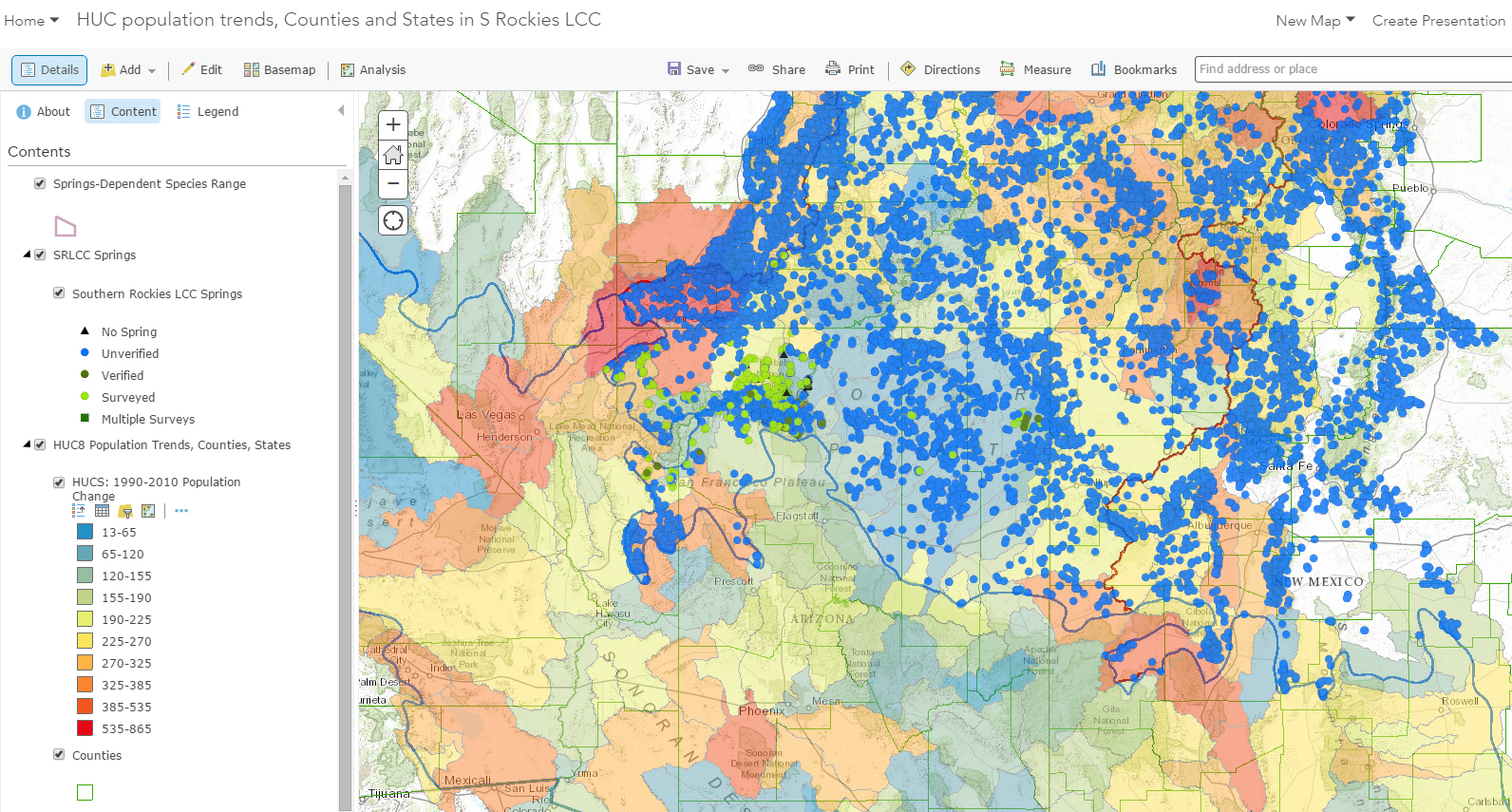Click the No Spring triangle legend symbol
The width and height of the screenshot is (1512, 812).
[85, 330]
